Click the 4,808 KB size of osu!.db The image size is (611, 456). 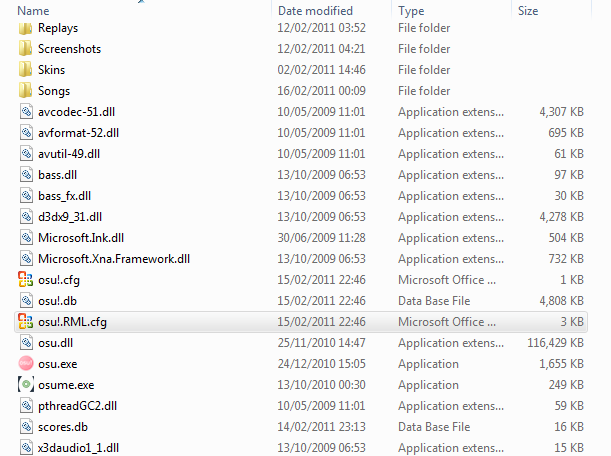561,301
